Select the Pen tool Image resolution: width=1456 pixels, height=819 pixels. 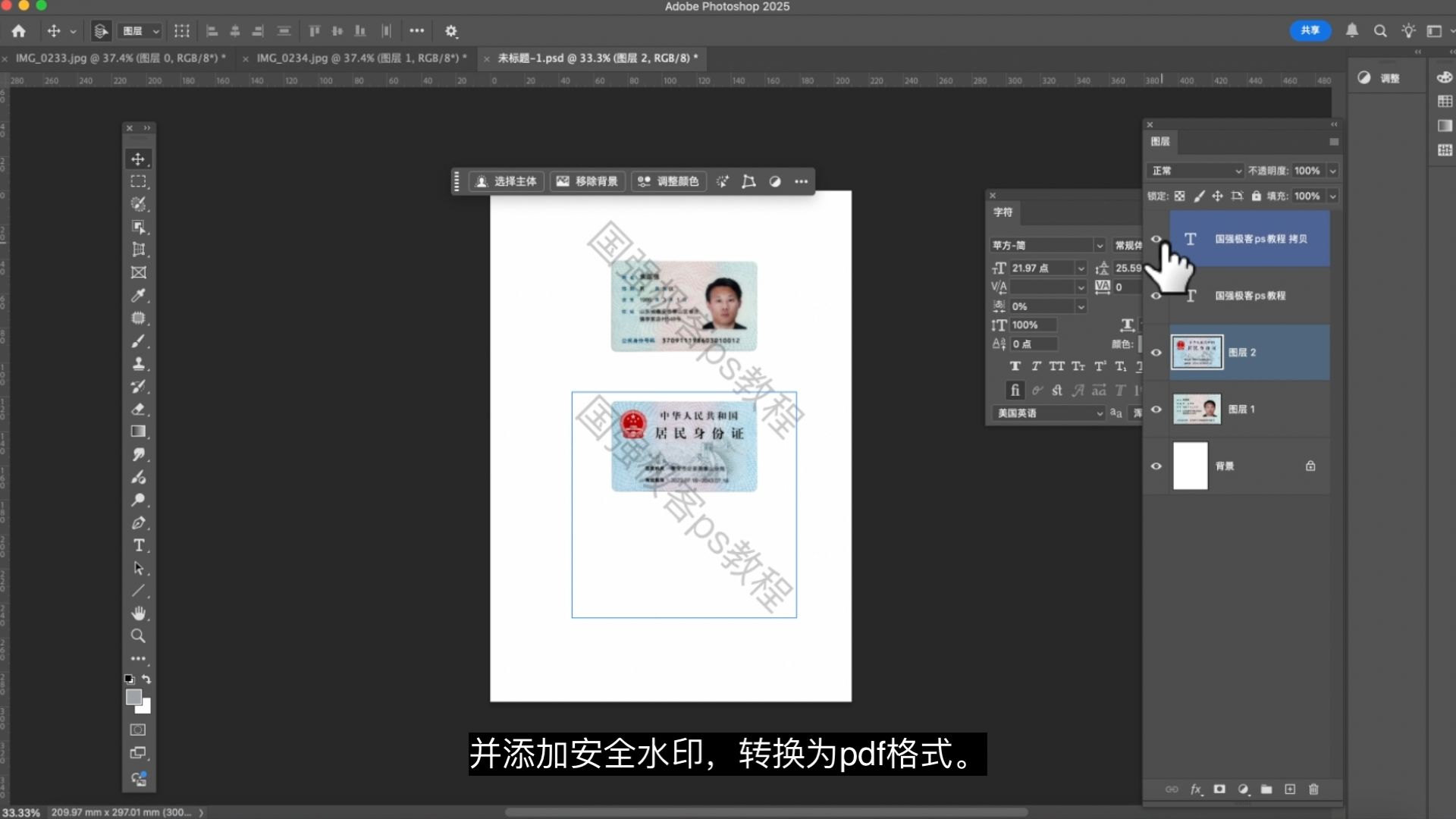138,522
